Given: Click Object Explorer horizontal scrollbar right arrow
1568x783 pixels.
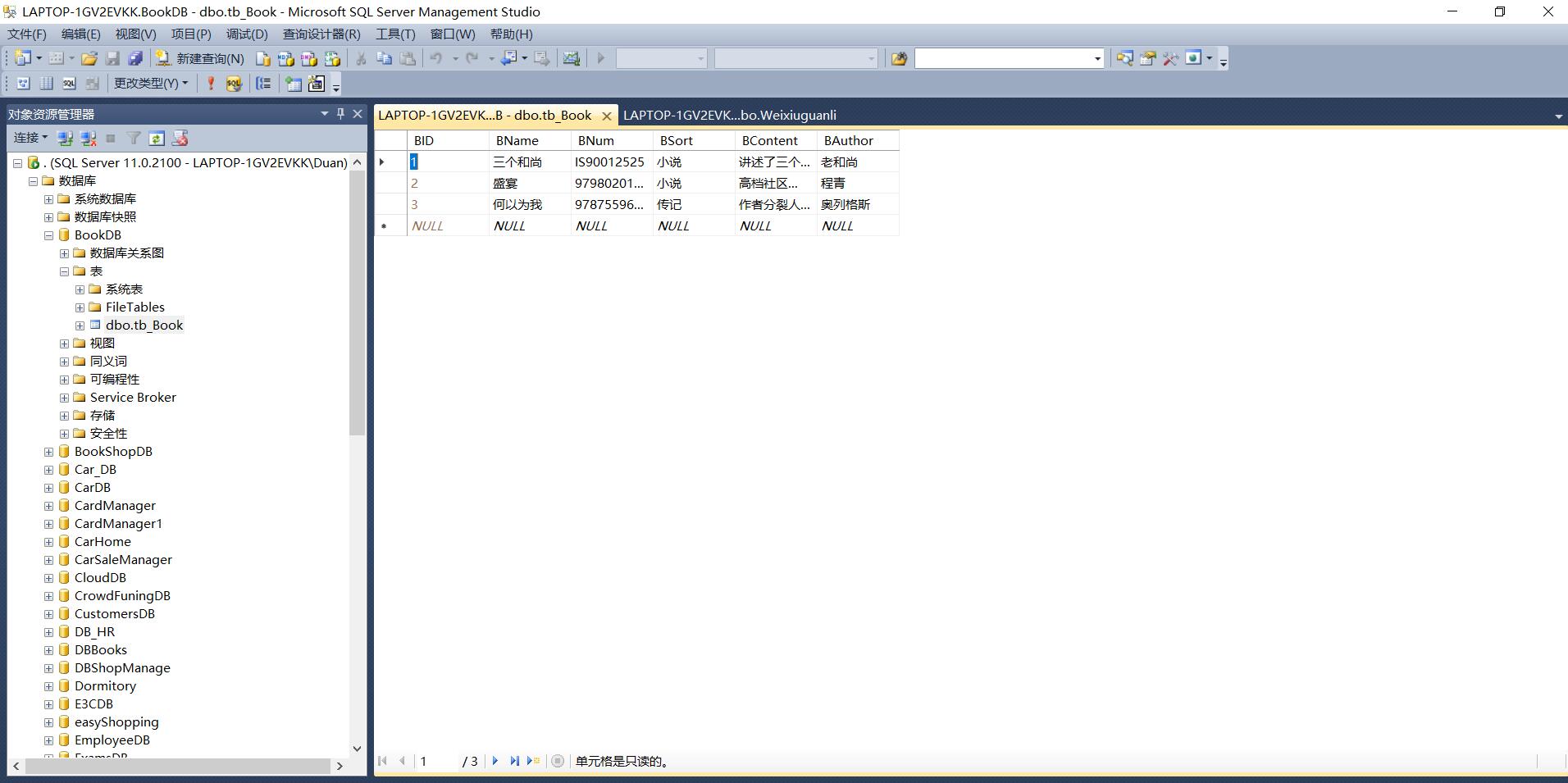Looking at the screenshot, I should pyautogui.click(x=340, y=766).
